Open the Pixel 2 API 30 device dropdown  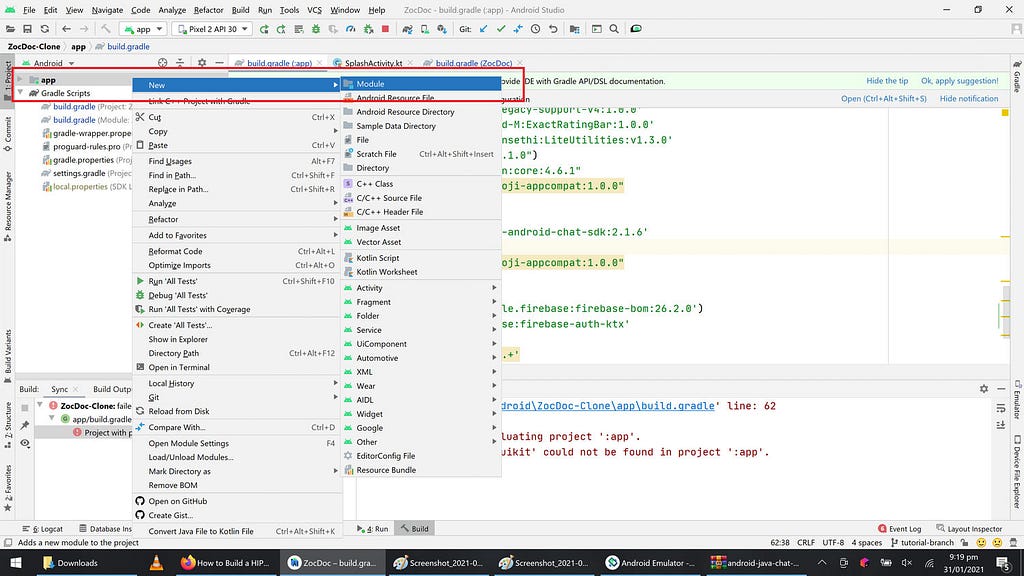click(x=212, y=29)
